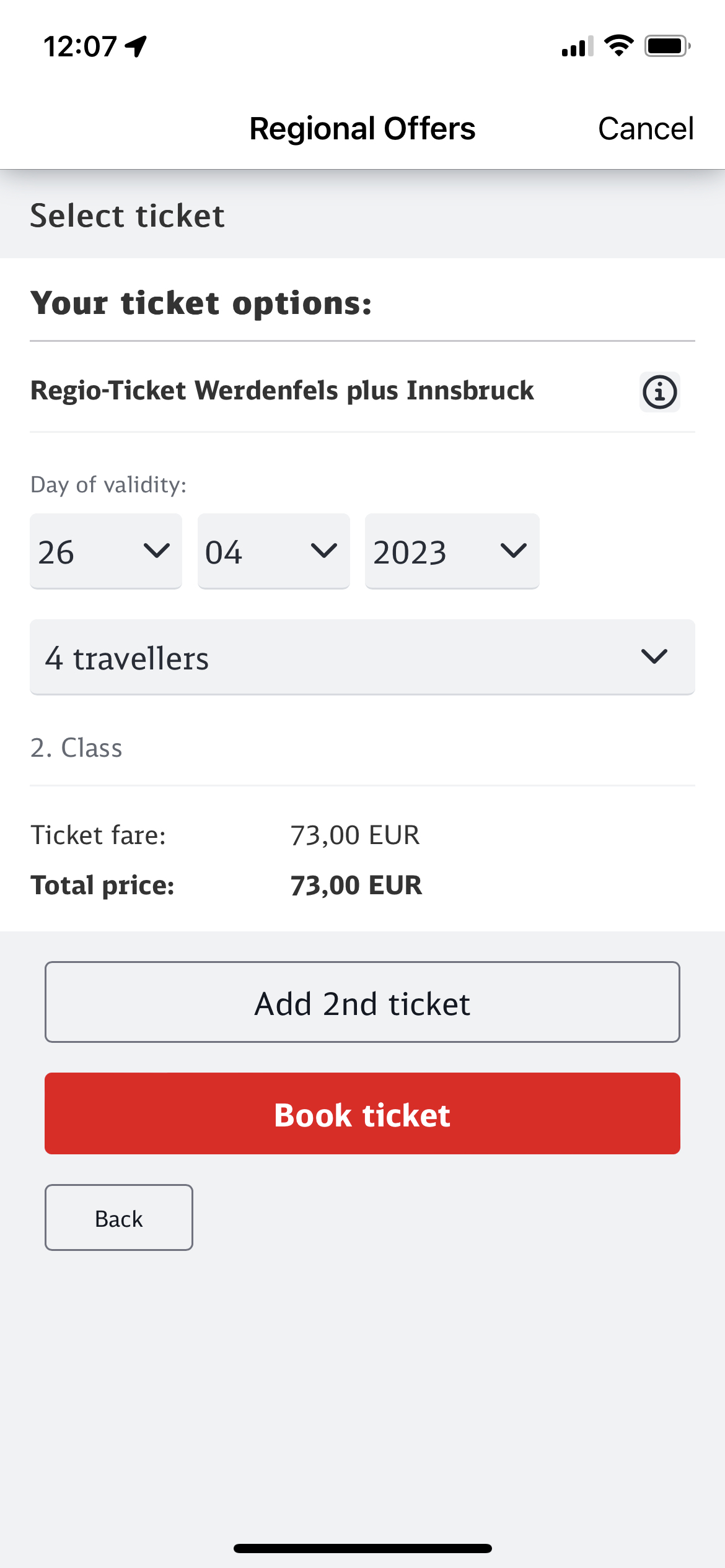The height and width of the screenshot is (1568, 725).
Task: Tap the Regional Offers title
Action: pos(362,129)
